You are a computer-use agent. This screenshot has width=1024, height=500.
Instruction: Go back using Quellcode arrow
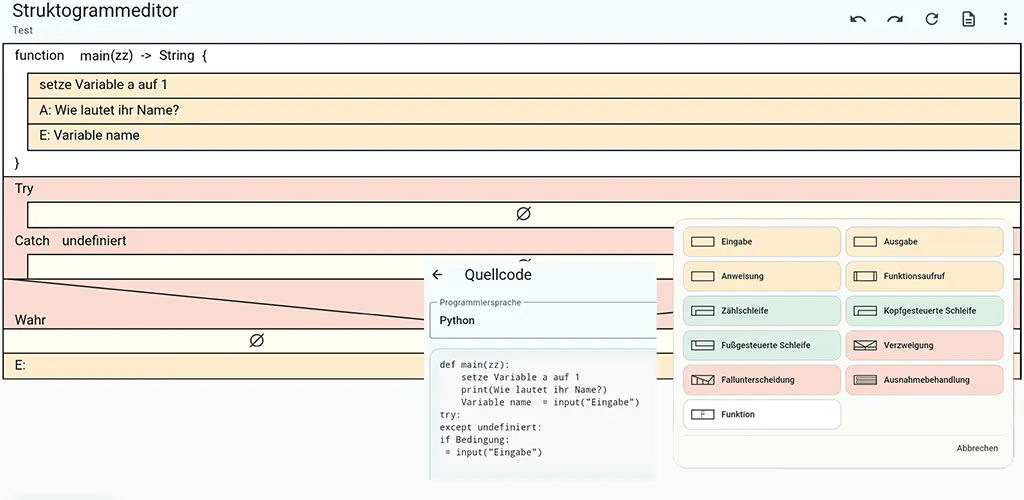438,275
